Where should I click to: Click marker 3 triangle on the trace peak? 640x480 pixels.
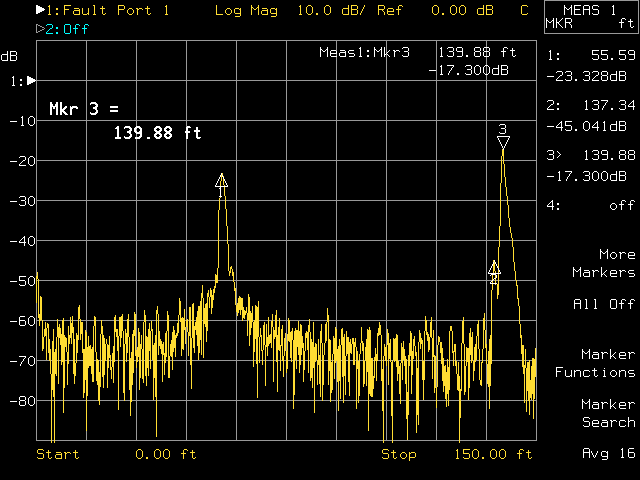point(503,142)
